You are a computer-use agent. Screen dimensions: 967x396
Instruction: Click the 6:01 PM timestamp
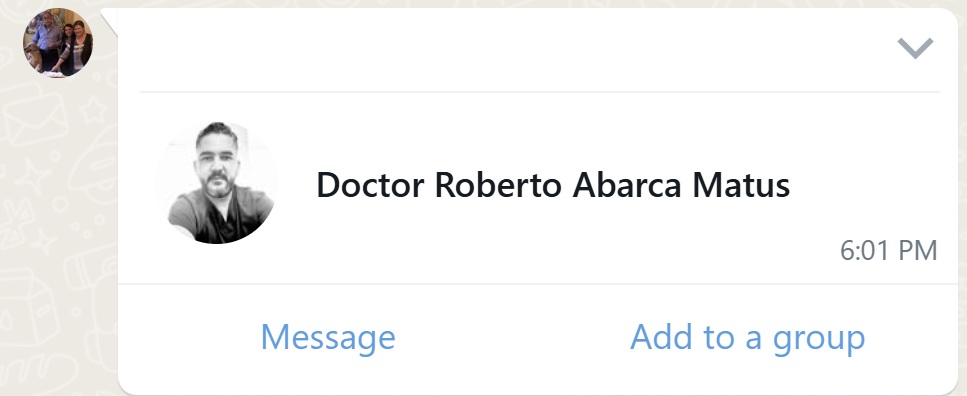[x=888, y=250]
